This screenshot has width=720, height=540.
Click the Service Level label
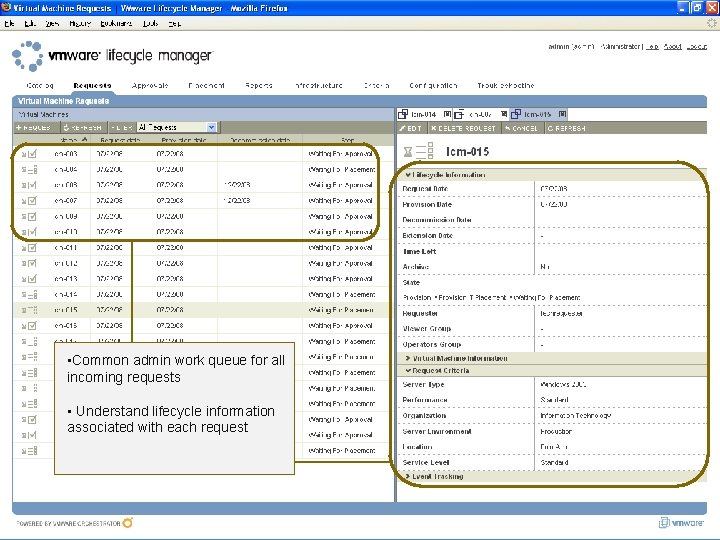426,462
